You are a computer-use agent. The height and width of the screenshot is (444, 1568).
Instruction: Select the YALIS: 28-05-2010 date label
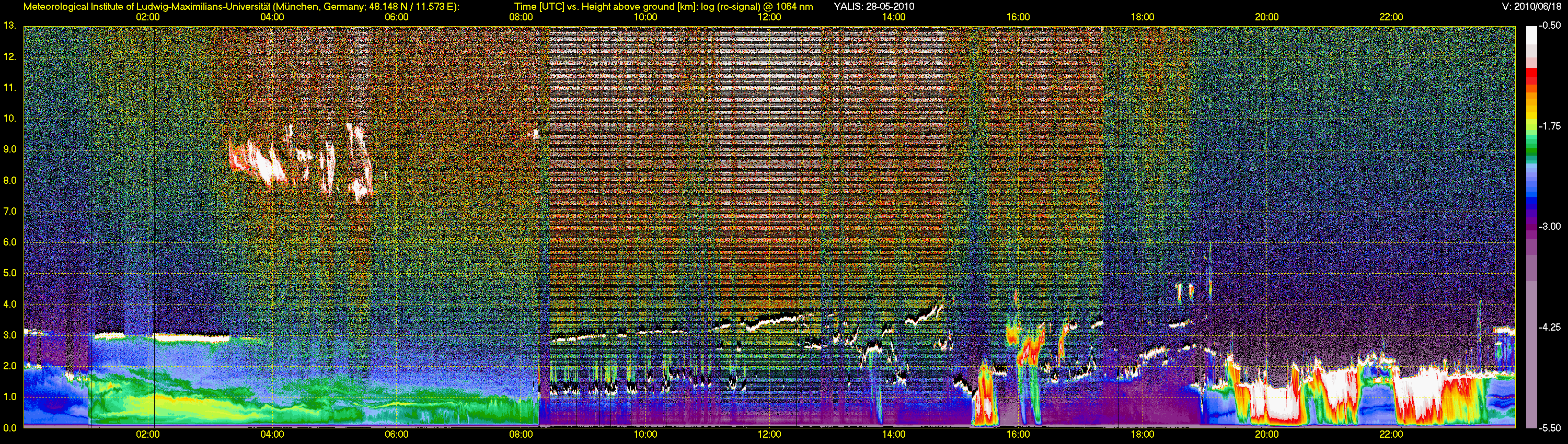click(x=873, y=7)
